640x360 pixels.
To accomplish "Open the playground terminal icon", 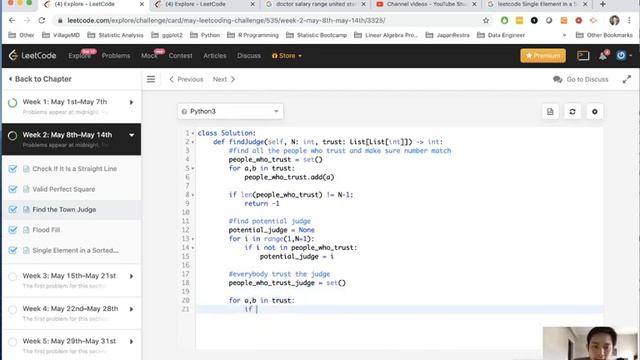I will pos(583,56).
